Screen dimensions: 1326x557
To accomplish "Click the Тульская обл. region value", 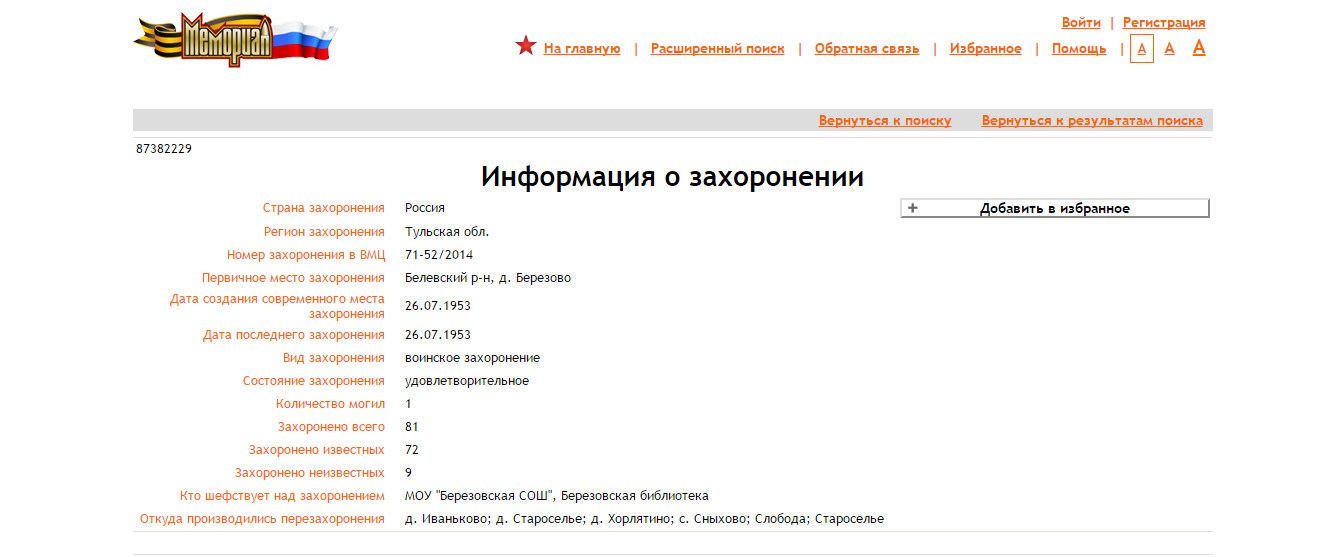I will tap(446, 231).
